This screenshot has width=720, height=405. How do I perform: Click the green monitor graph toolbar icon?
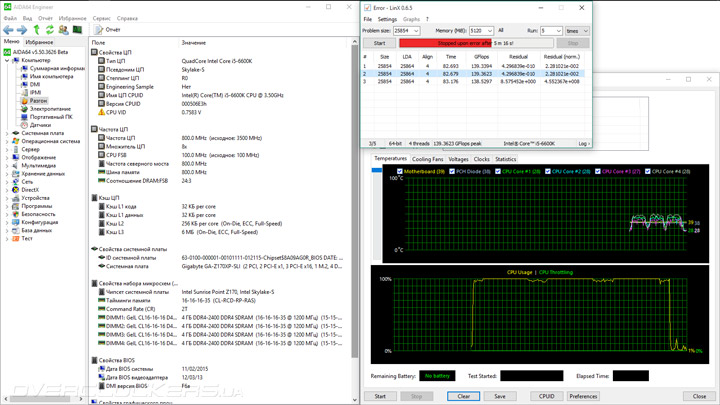77,30
